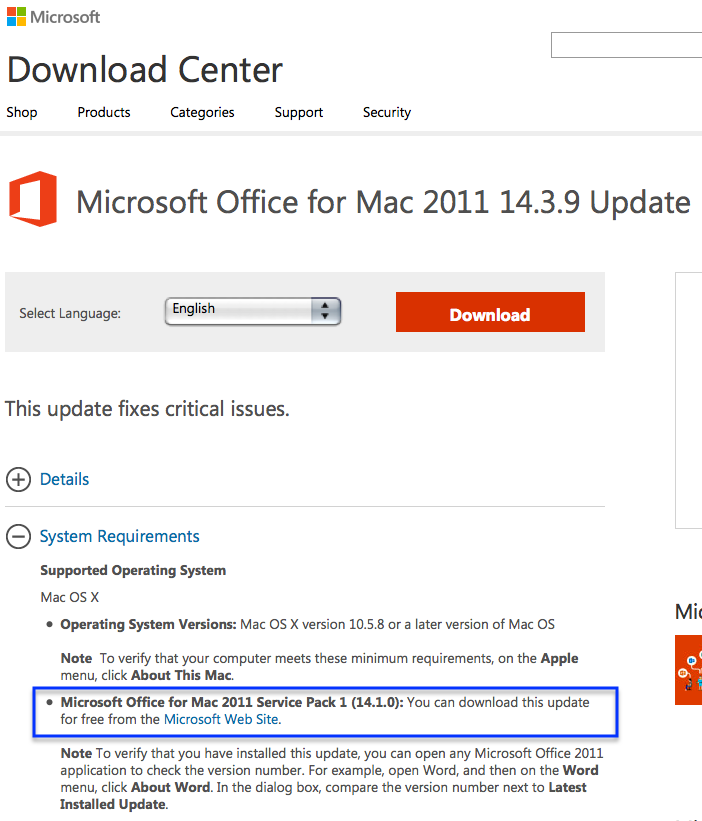This screenshot has height=821, width=702.
Task: Click 'Microsoft Office for Mac 2011 Service Pack 1 (14.1.0):' text
Action: (x=232, y=702)
